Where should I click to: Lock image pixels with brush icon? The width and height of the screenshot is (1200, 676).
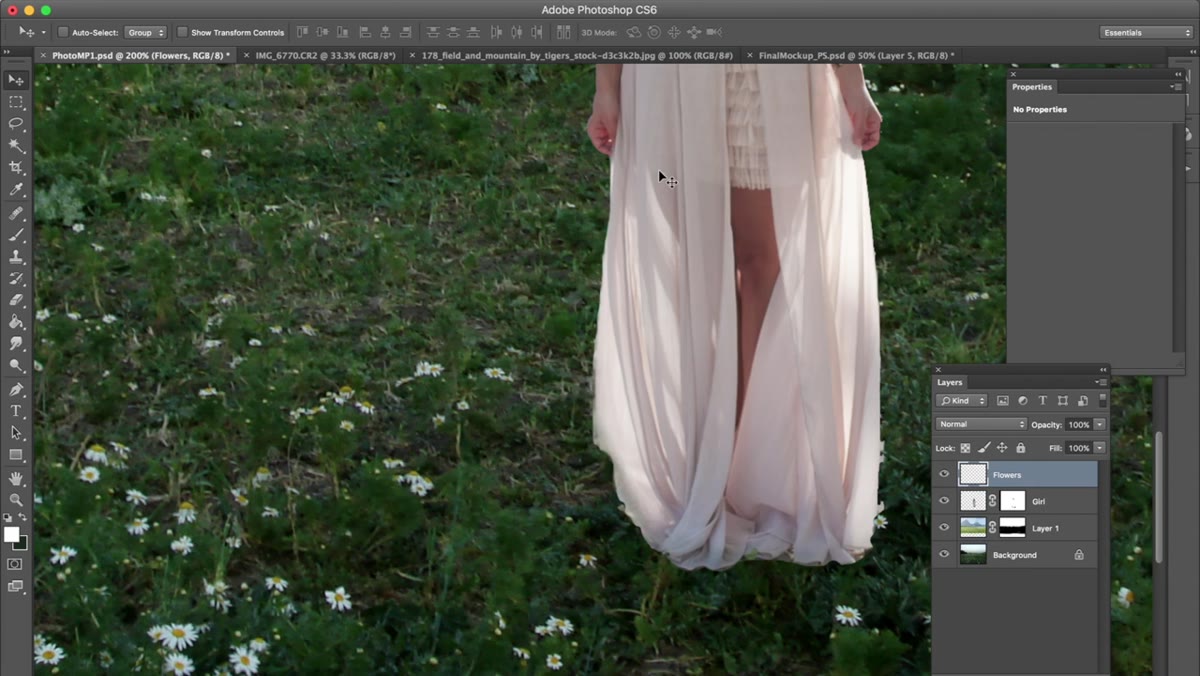pyautogui.click(x=984, y=448)
